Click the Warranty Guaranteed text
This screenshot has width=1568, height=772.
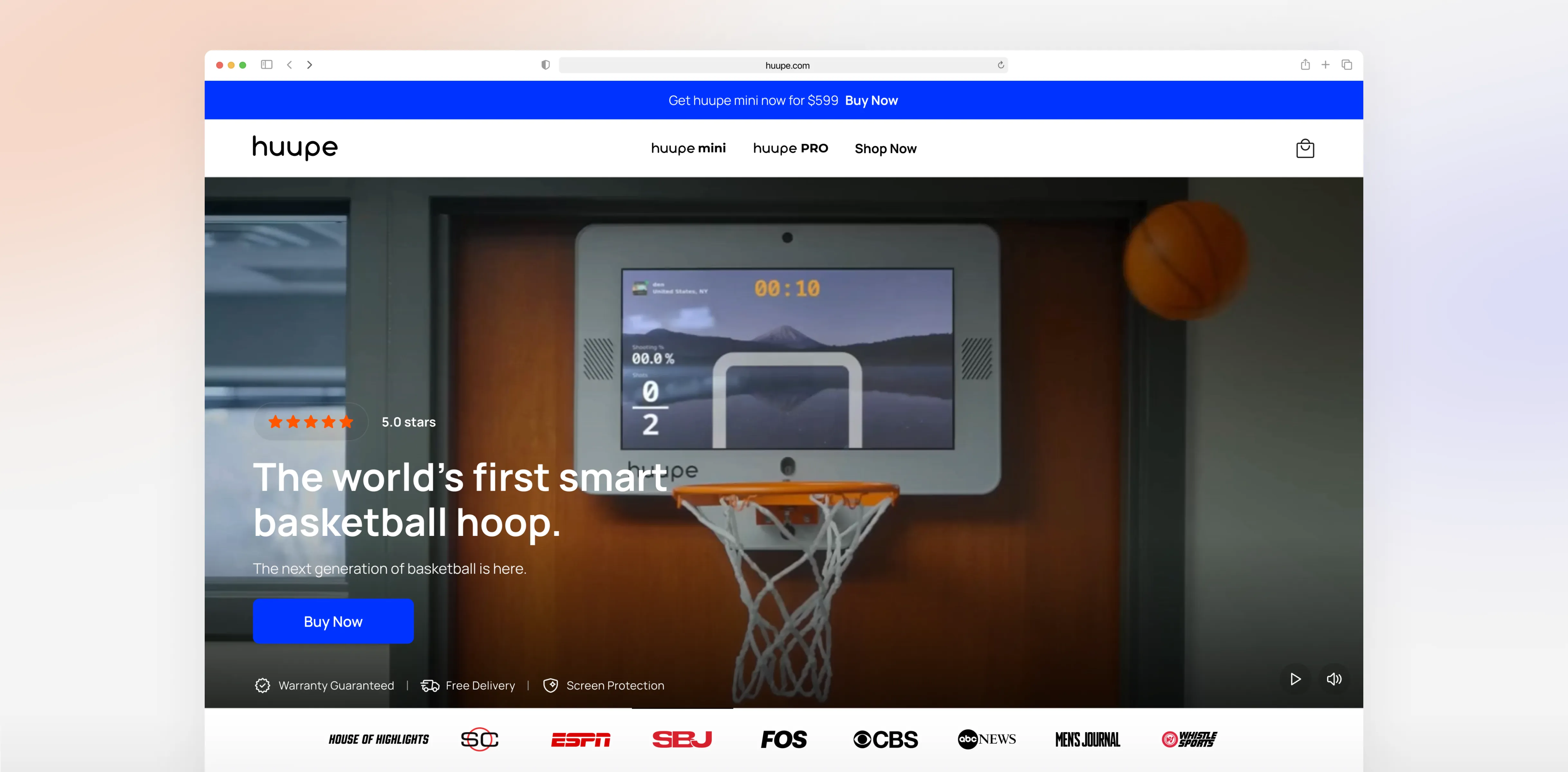tap(336, 685)
